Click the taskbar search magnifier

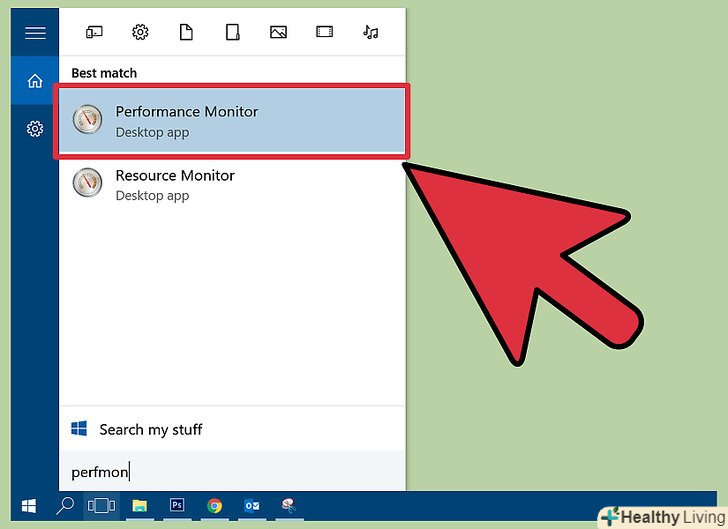click(65, 506)
